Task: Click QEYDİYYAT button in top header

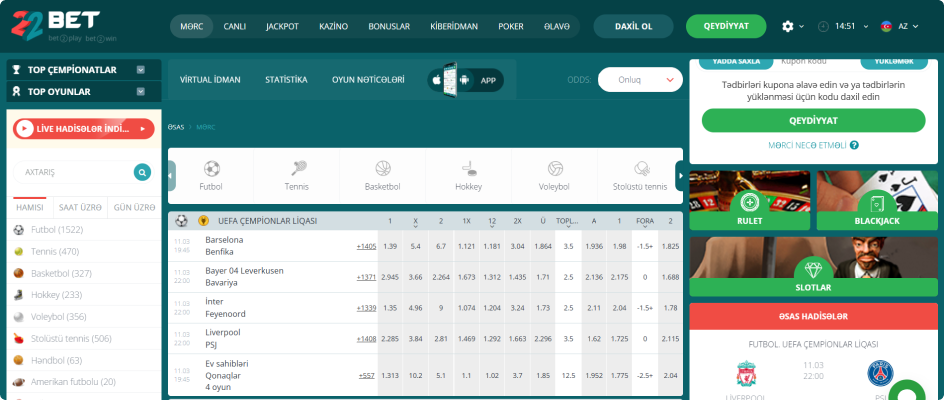Action: coord(726,27)
